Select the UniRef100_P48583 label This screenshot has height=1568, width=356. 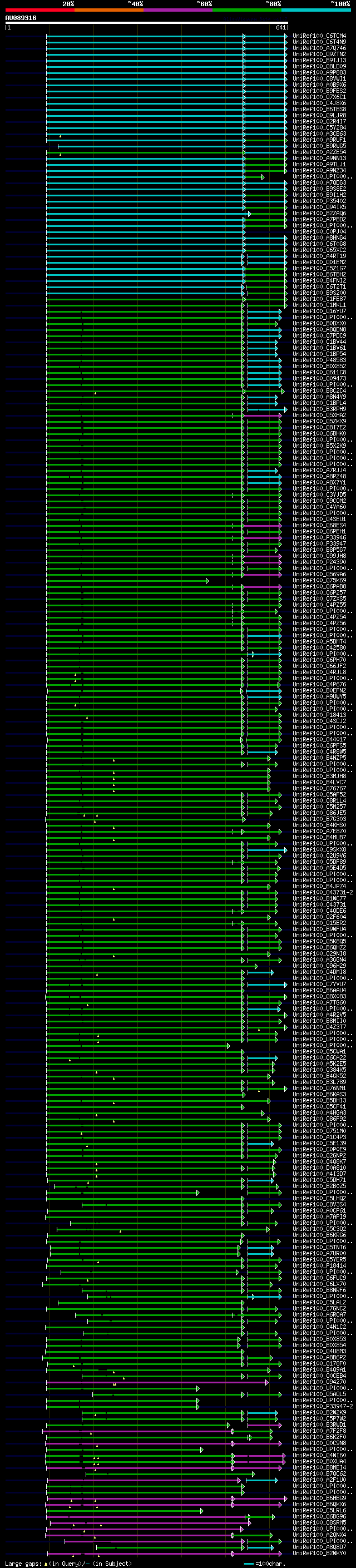coord(319,360)
